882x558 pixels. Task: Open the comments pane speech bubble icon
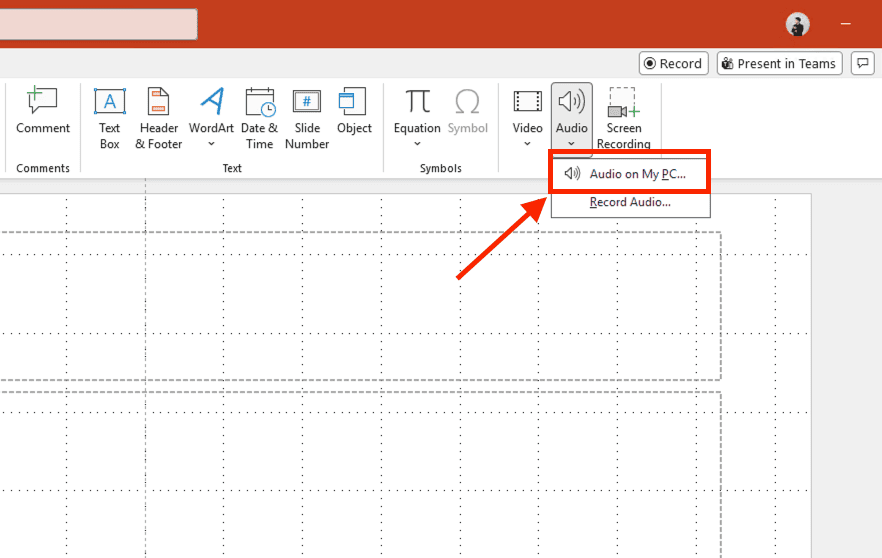coord(863,63)
